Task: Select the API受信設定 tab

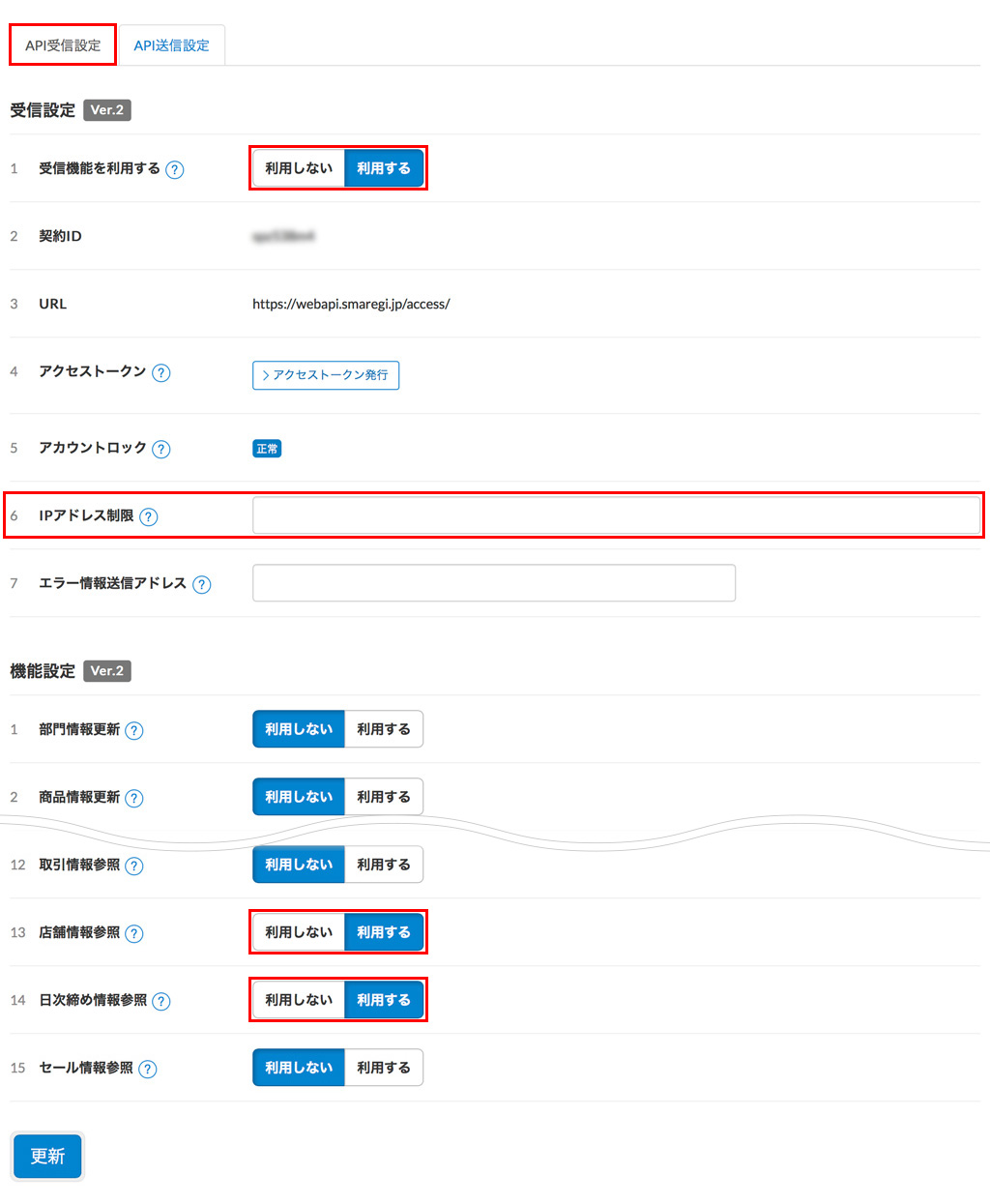Action: click(63, 45)
